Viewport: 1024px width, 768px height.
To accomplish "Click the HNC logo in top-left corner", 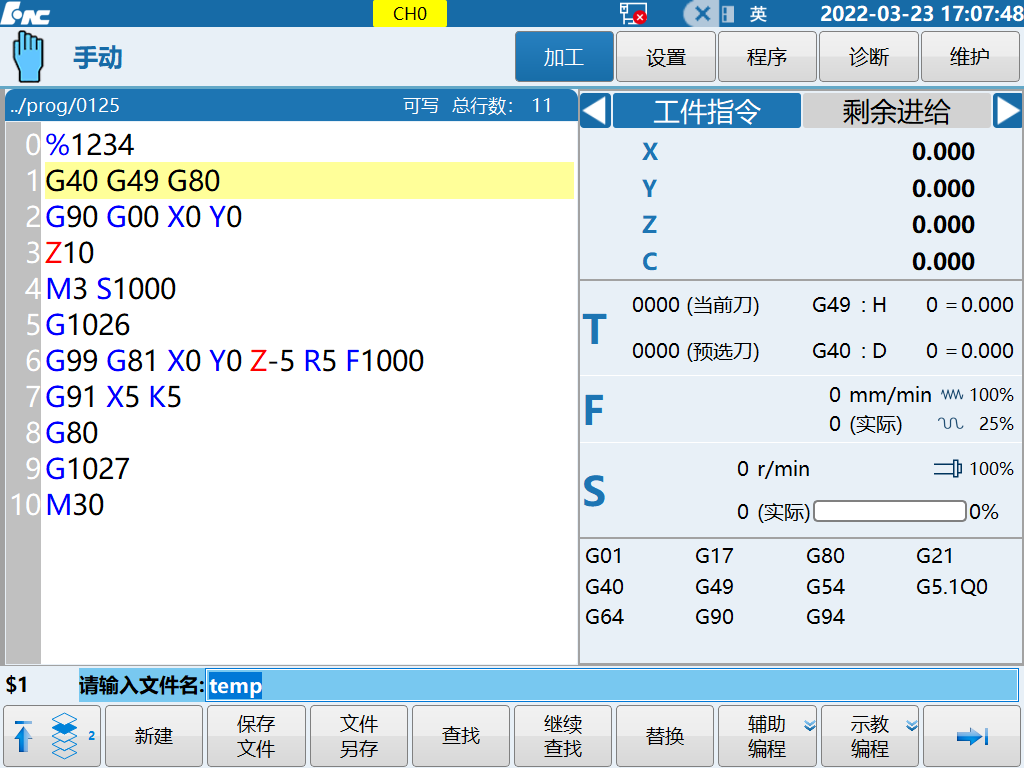I will [26, 14].
